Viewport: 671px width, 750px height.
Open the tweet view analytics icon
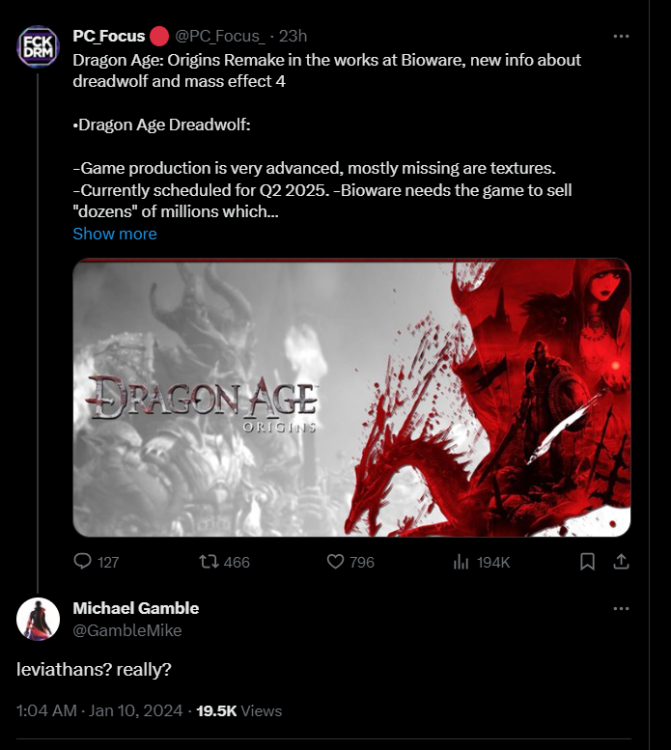(x=462, y=561)
